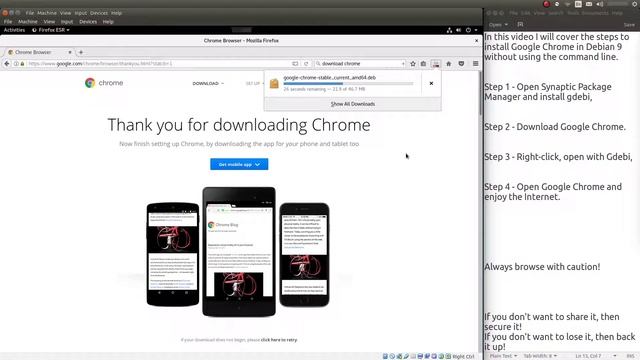640x360 pixels.
Task: Open the DOWNLOAD dropdown on Chrome page
Action: 208,83
